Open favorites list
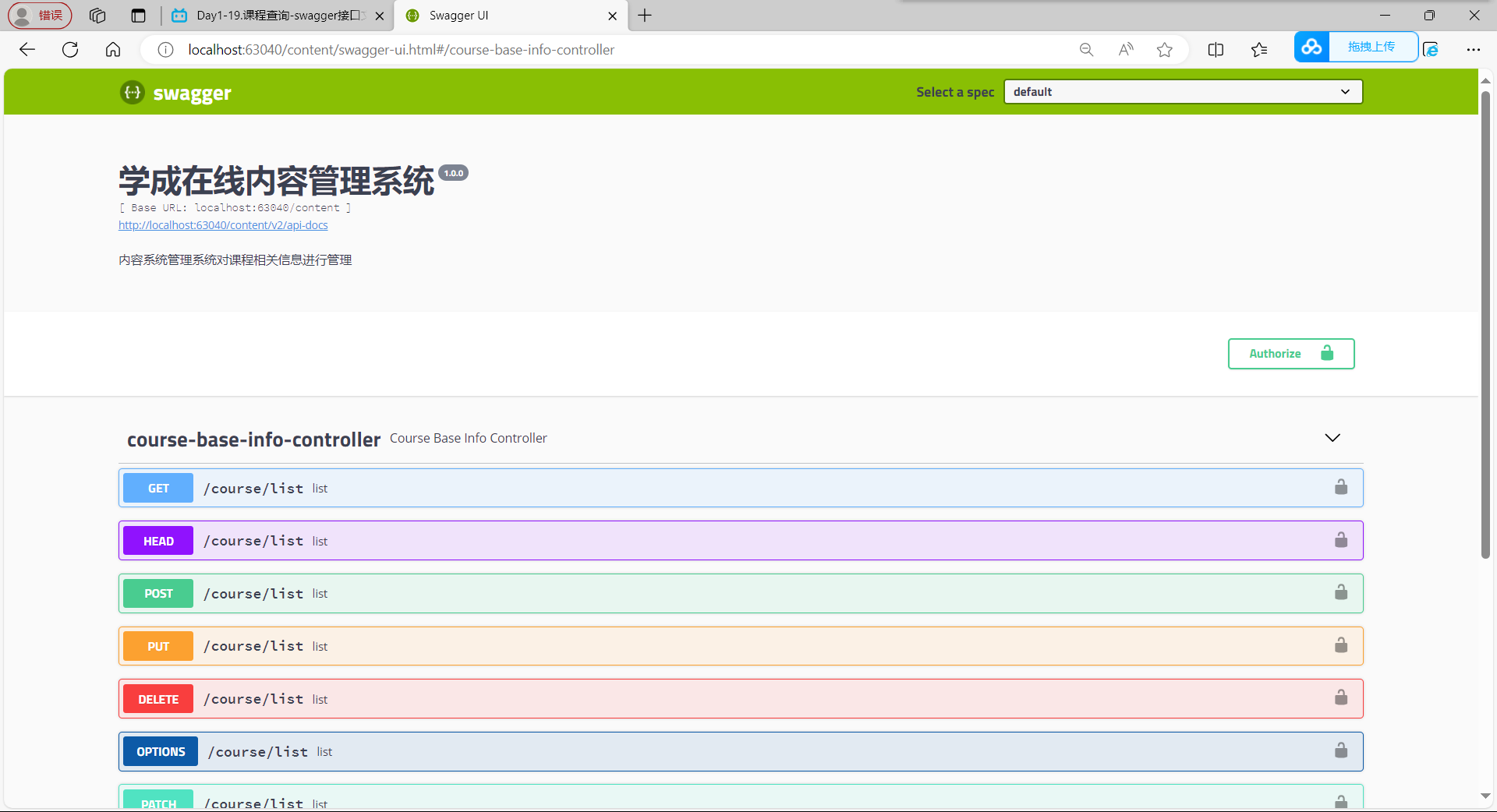 (x=1259, y=50)
